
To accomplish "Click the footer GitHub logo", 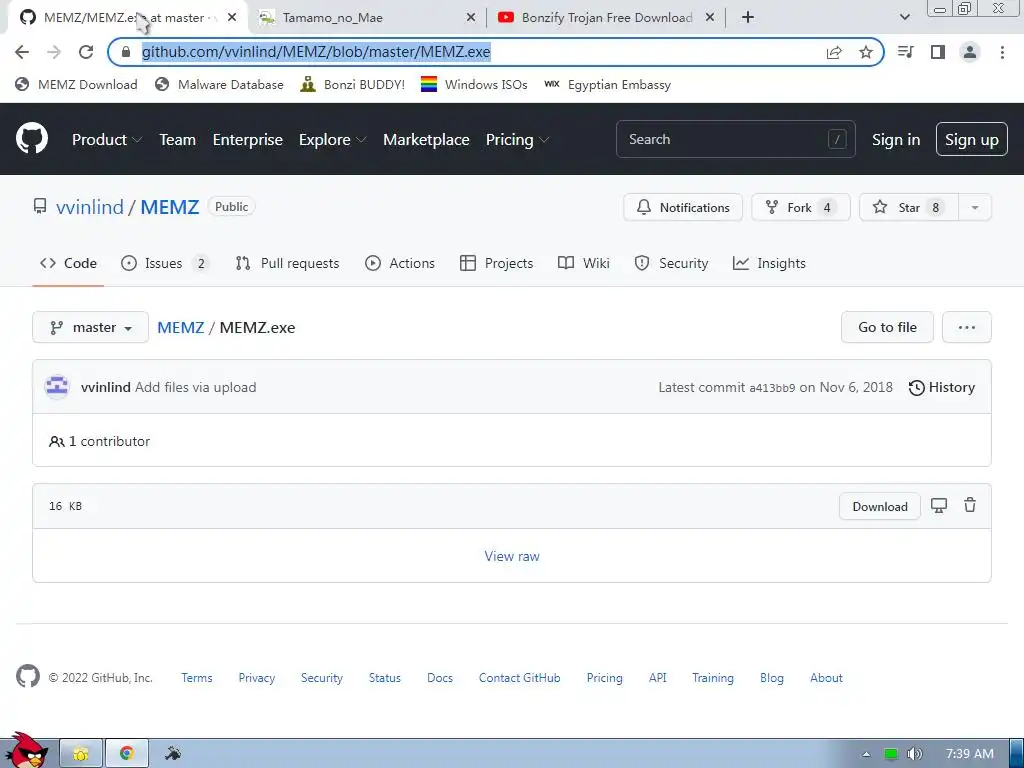I will [x=28, y=677].
